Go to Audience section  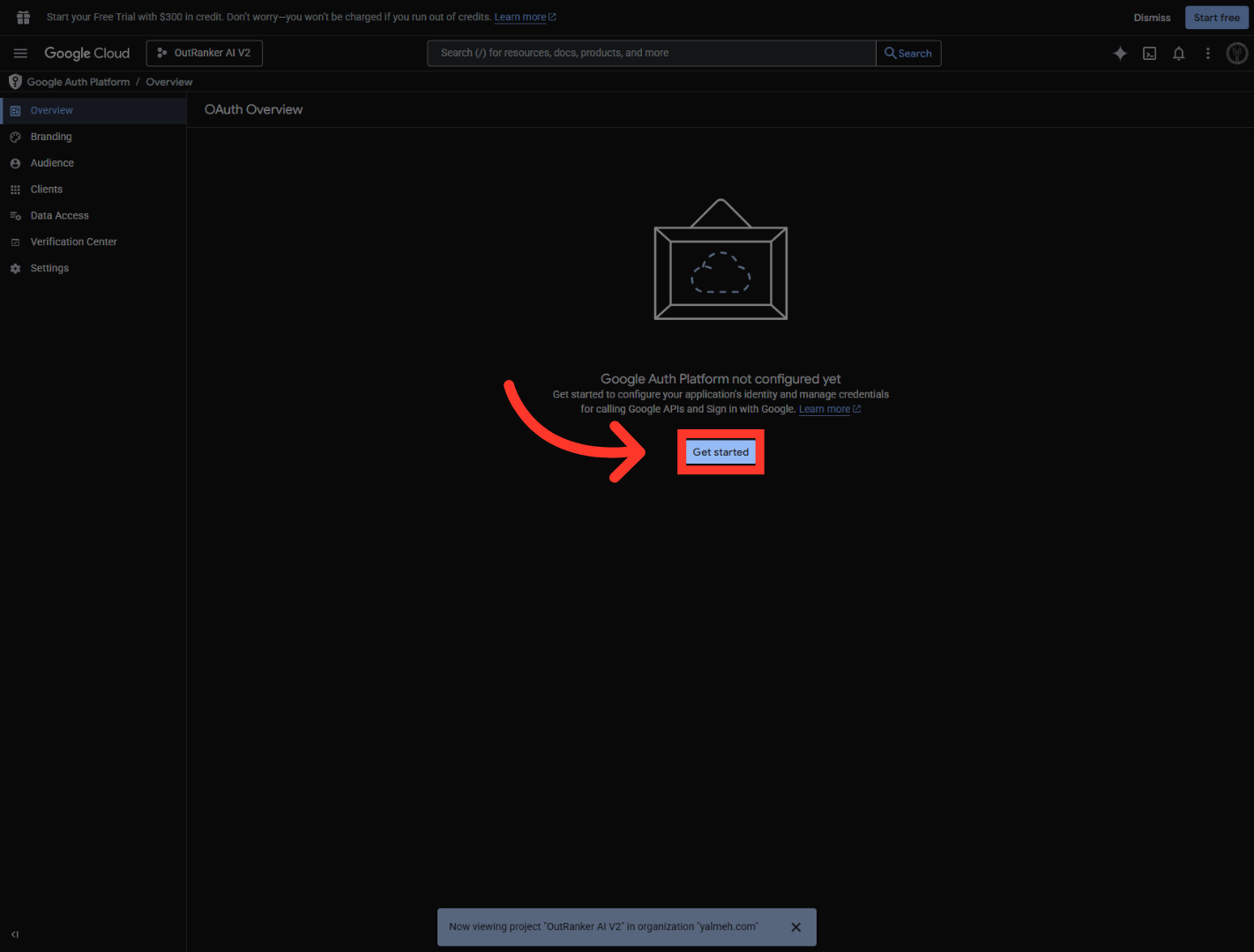[x=93, y=163]
